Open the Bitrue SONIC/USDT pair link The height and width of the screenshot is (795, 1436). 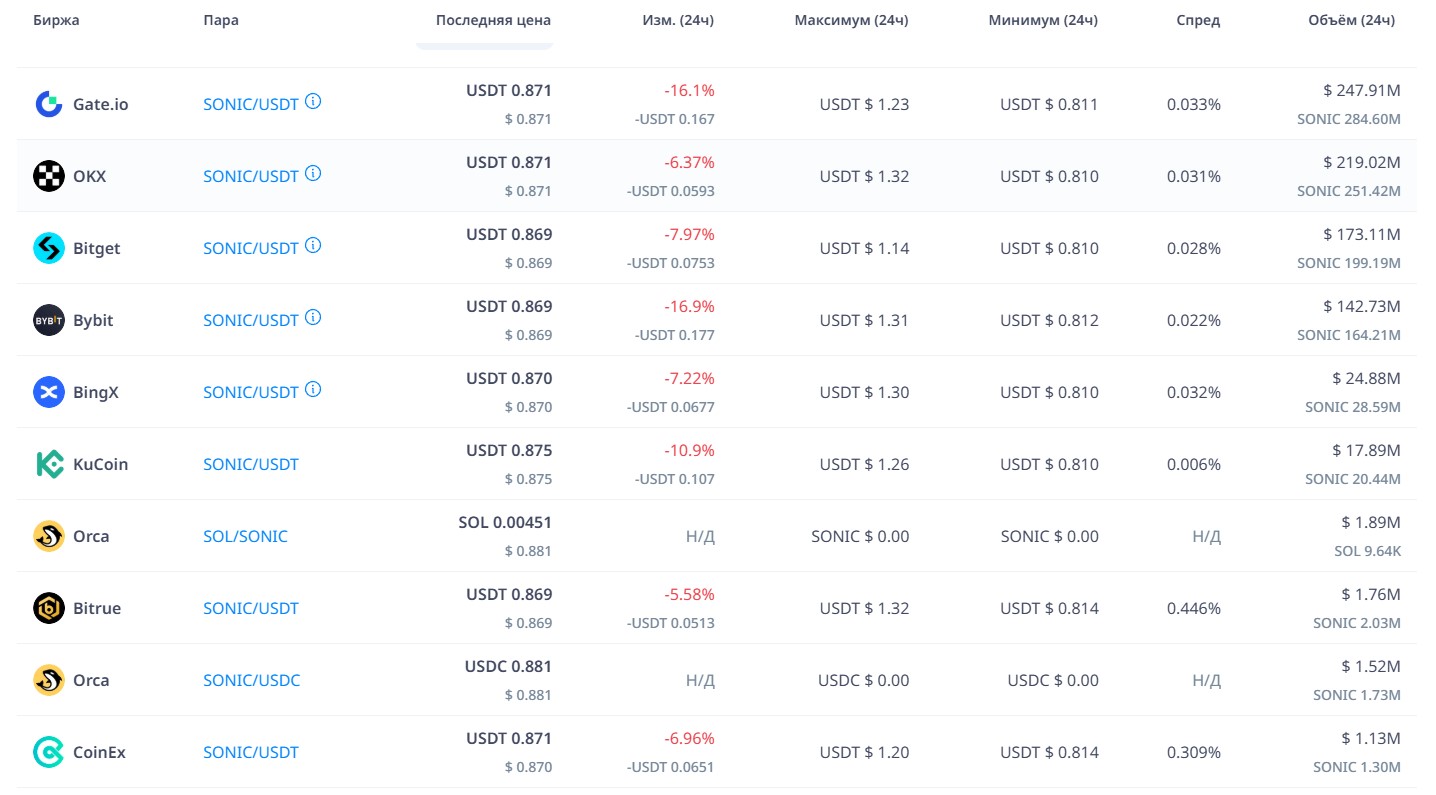pyautogui.click(x=250, y=608)
